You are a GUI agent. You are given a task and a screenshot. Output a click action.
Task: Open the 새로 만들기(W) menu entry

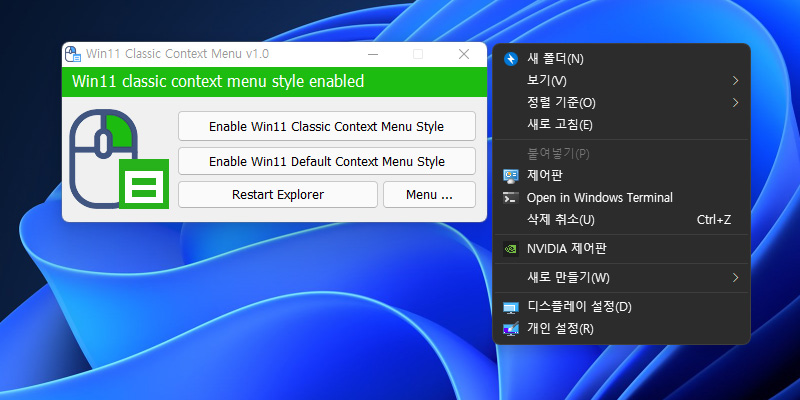621,278
